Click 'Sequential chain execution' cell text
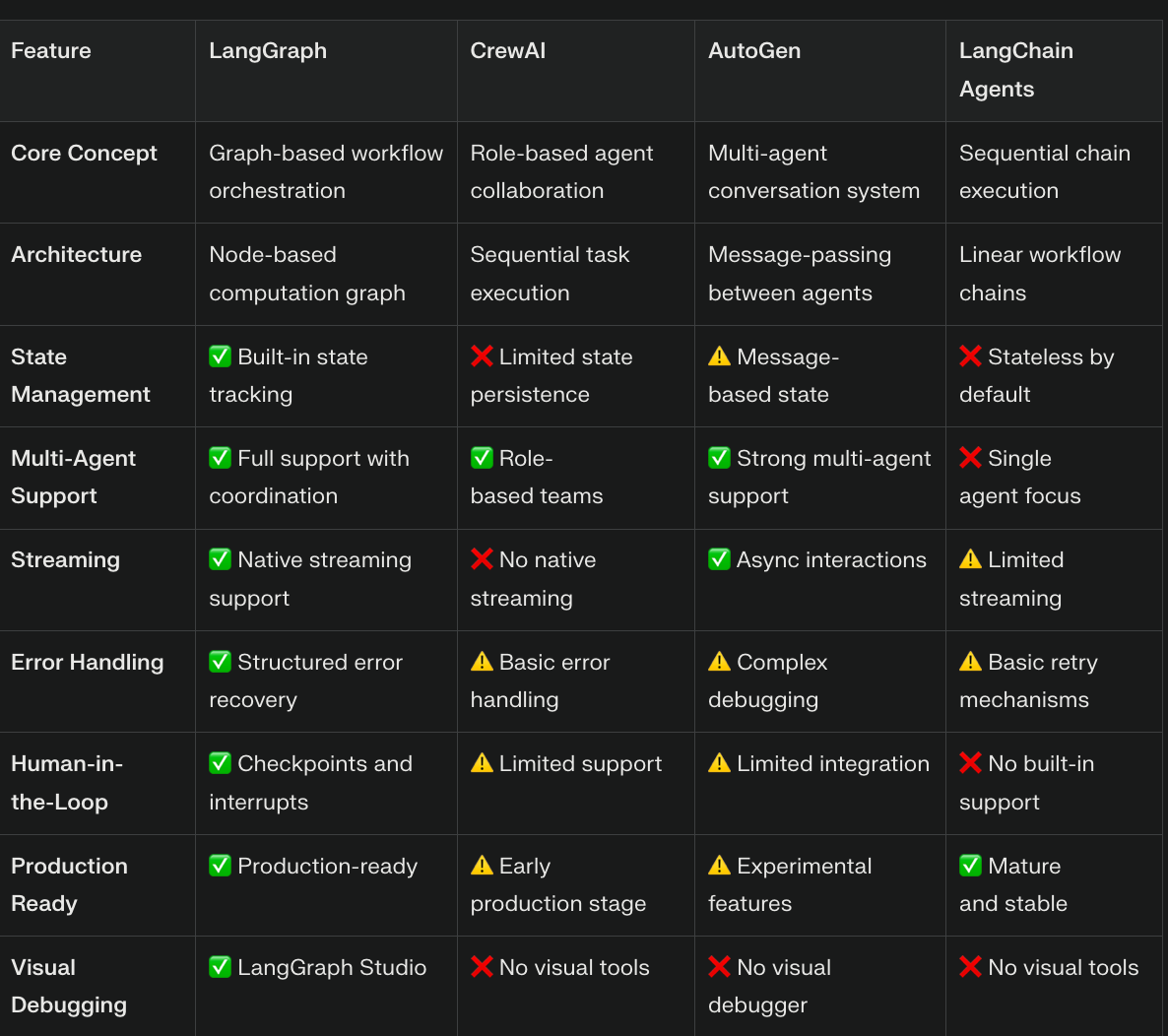1168x1036 pixels. pyautogui.click(x=1045, y=172)
